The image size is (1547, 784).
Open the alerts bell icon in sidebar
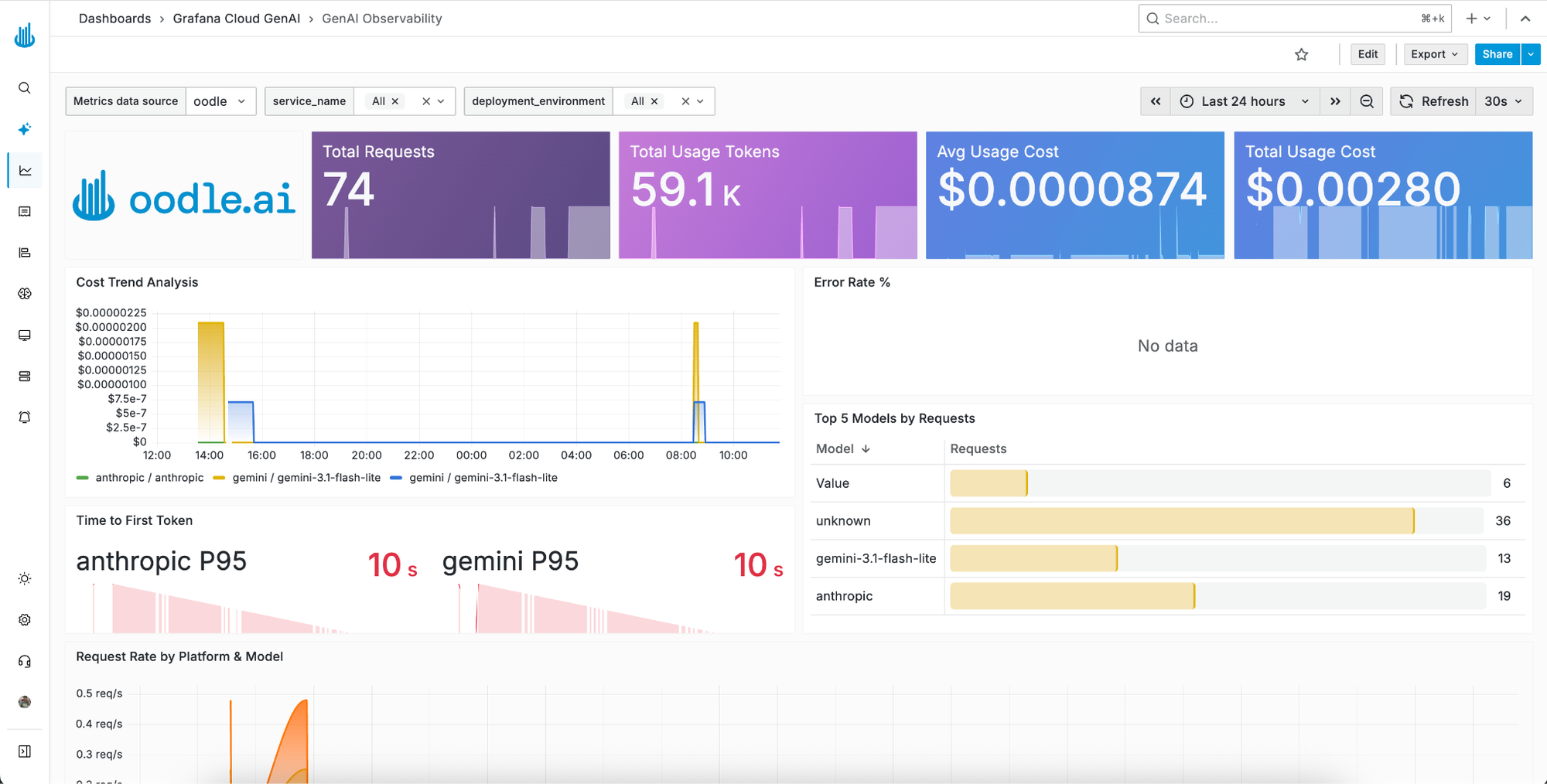(x=25, y=418)
